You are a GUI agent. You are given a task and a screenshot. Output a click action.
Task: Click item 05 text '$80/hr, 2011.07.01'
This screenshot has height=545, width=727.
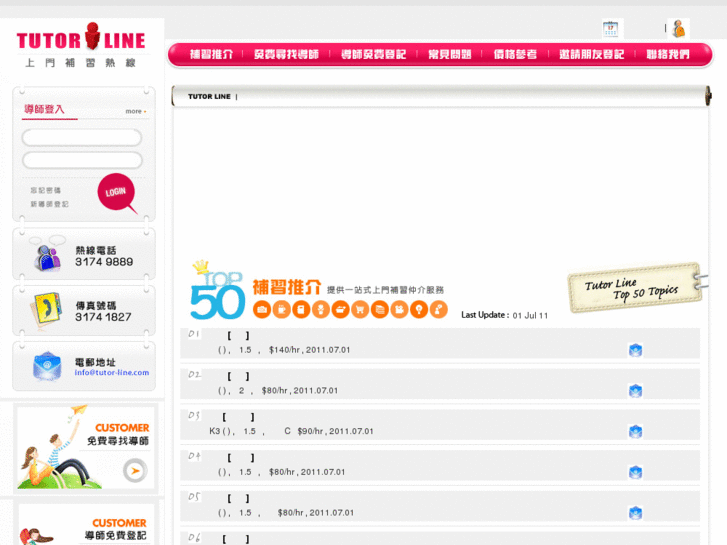click(316, 513)
